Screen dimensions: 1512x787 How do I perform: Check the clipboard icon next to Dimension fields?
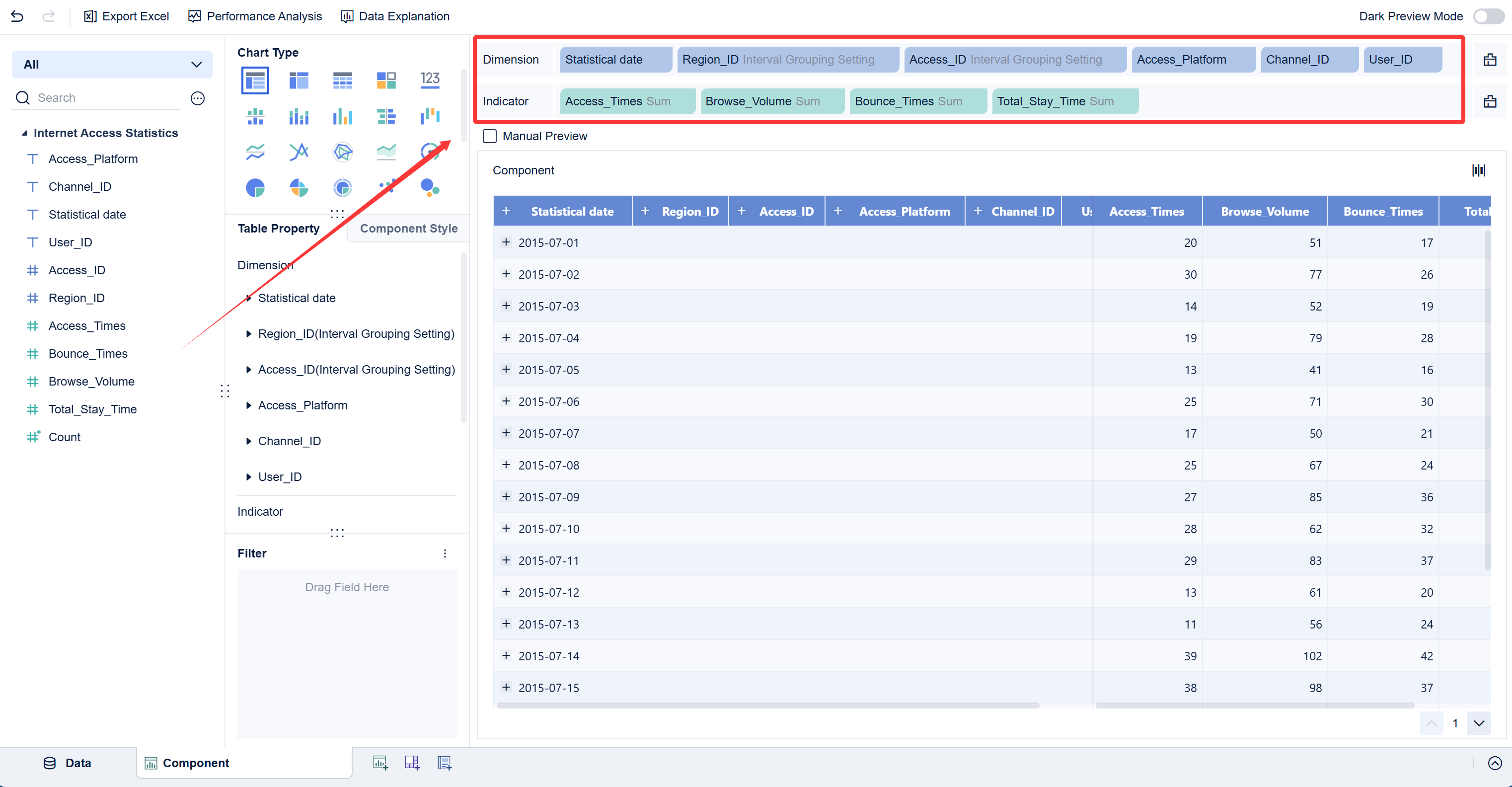point(1491,59)
